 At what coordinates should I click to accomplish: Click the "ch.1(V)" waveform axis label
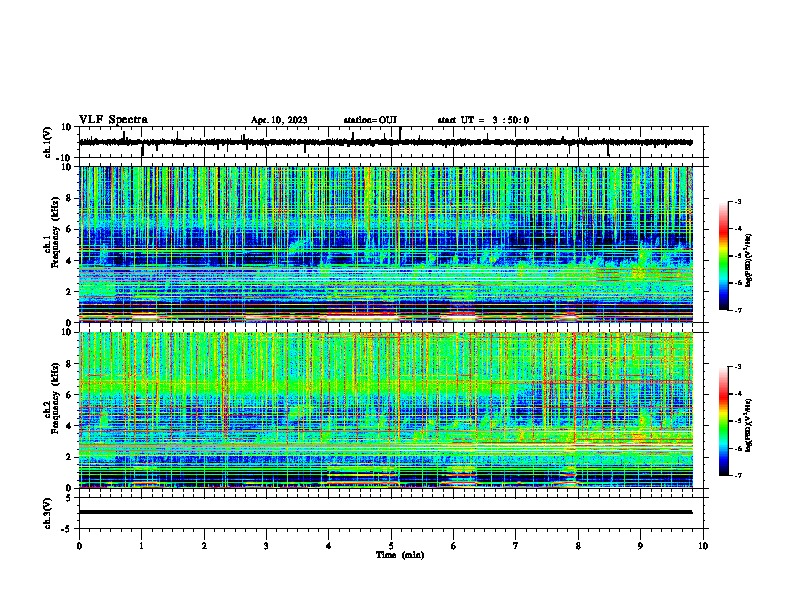click(x=48, y=142)
